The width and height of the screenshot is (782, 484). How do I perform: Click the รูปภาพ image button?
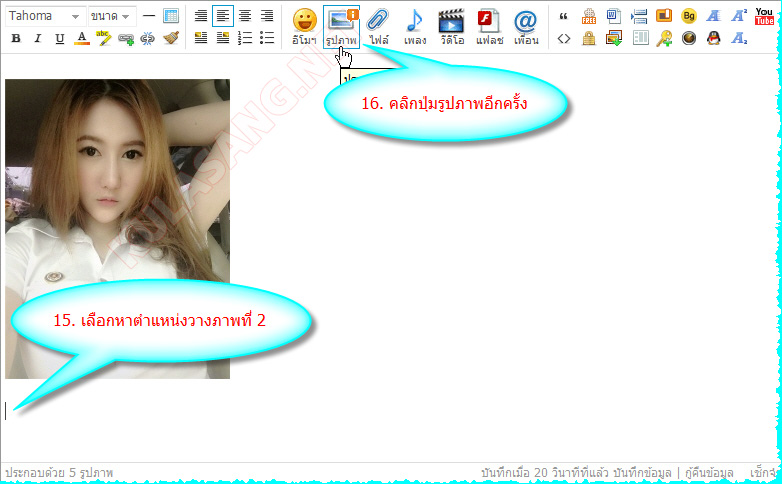coord(341,27)
